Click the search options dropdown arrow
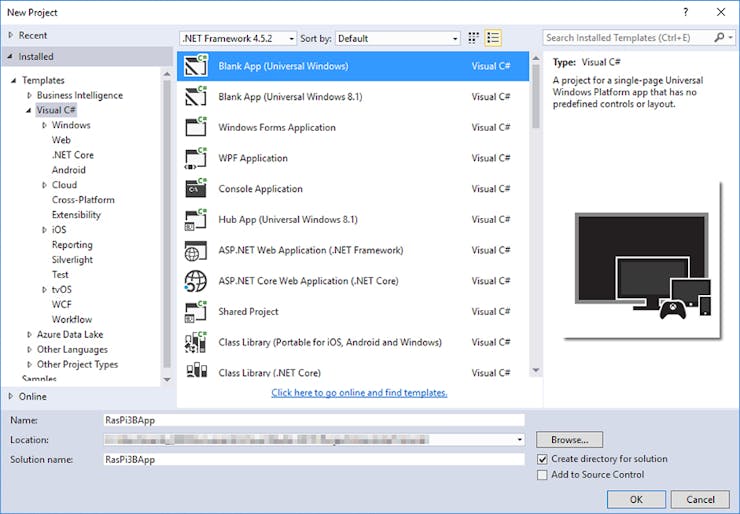The width and height of the screenshot is (740, 514). (731, 38)
